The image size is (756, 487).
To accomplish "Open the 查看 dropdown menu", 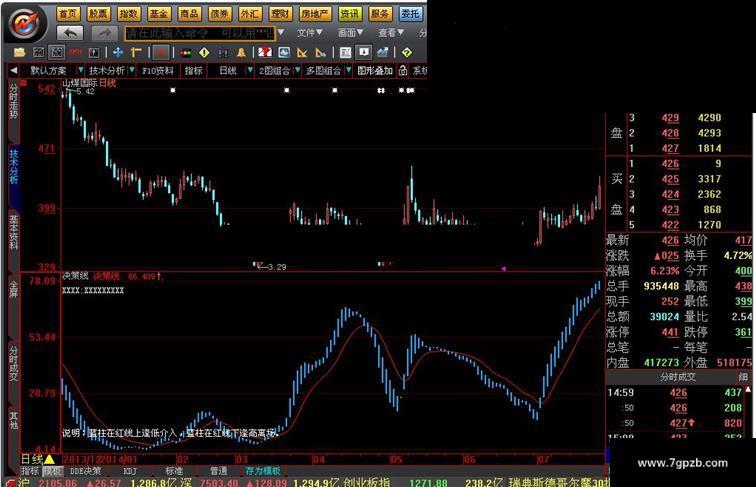I will pos(391,33).
